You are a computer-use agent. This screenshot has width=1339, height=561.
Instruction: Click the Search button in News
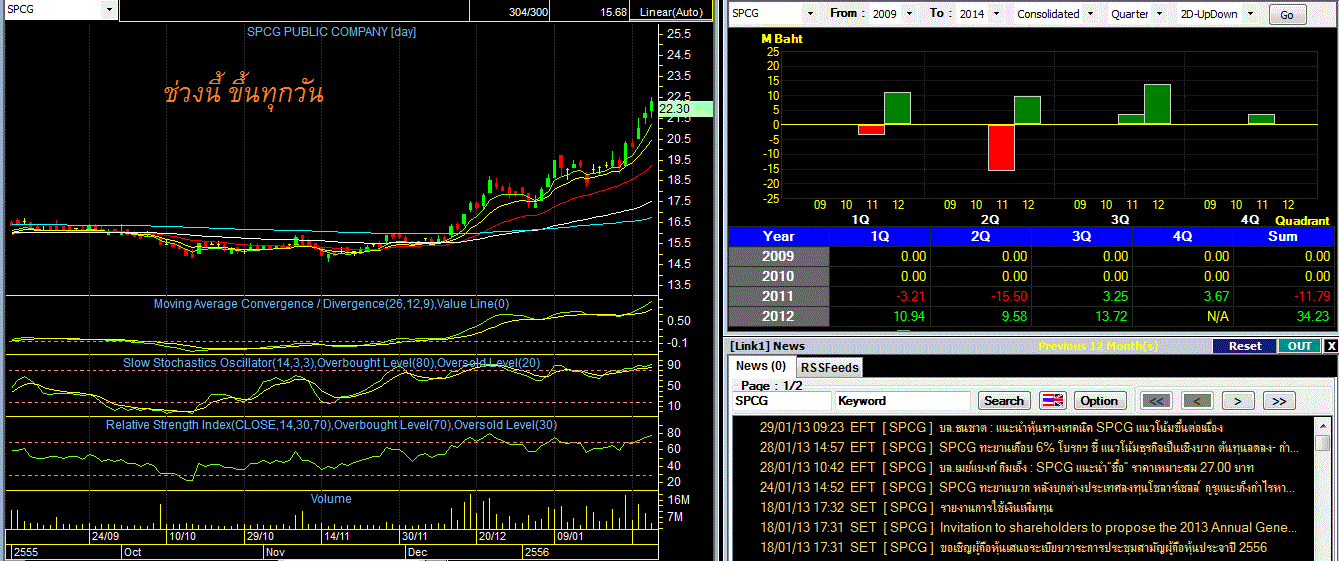(x=1004, y=400)
